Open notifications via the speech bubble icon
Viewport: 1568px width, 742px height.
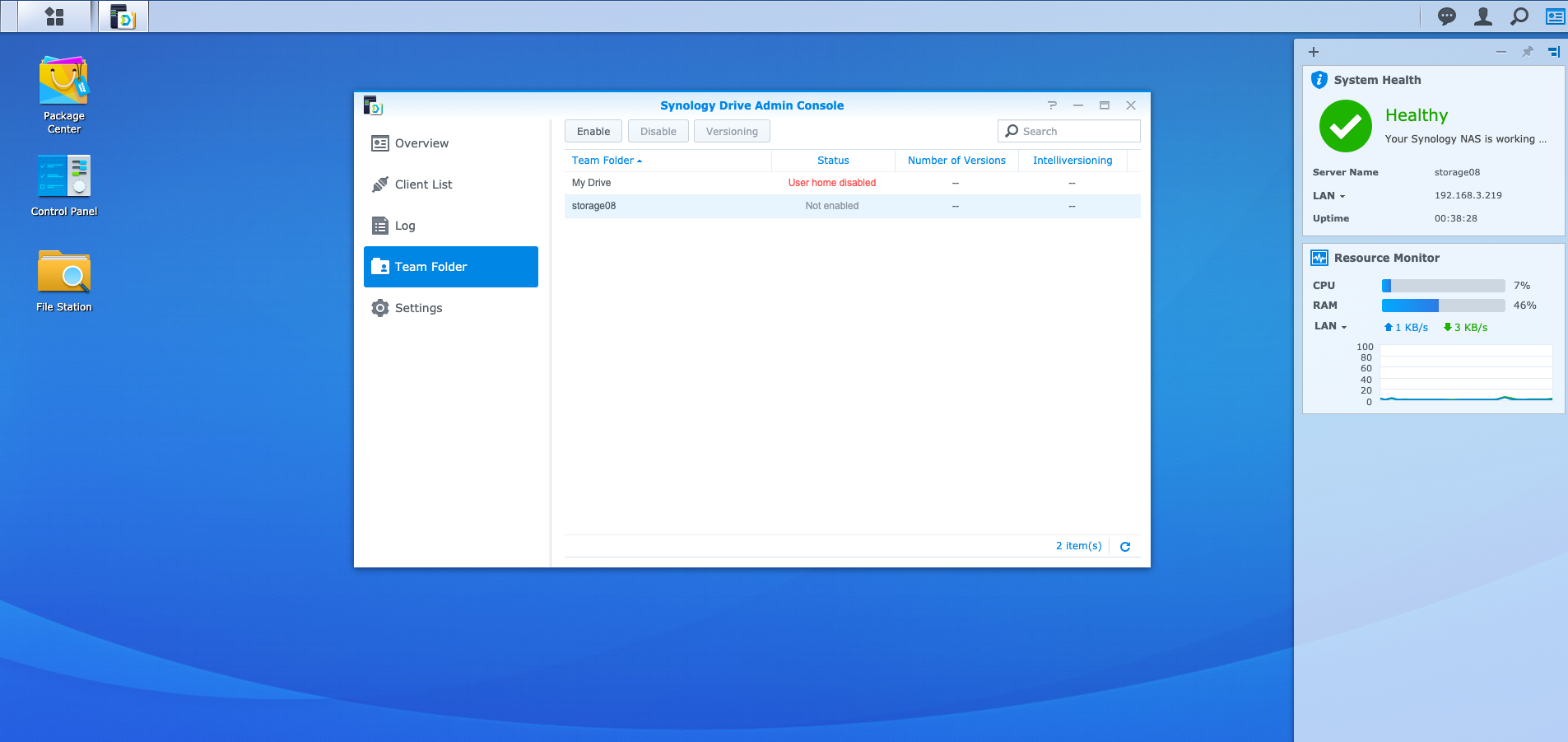click(x=1447, y=16)
